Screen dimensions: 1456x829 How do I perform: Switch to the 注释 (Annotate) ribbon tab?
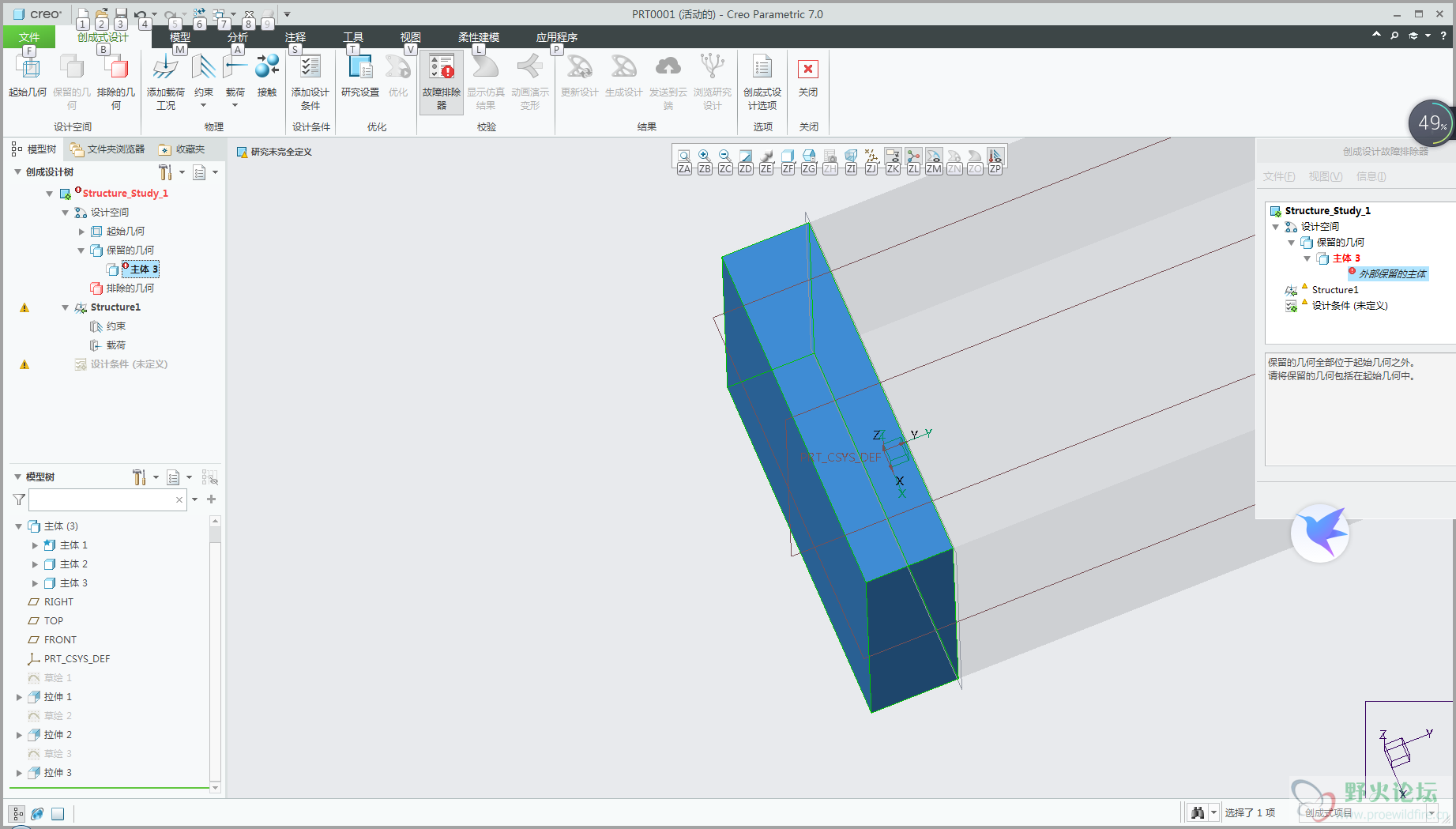[295, 37]
